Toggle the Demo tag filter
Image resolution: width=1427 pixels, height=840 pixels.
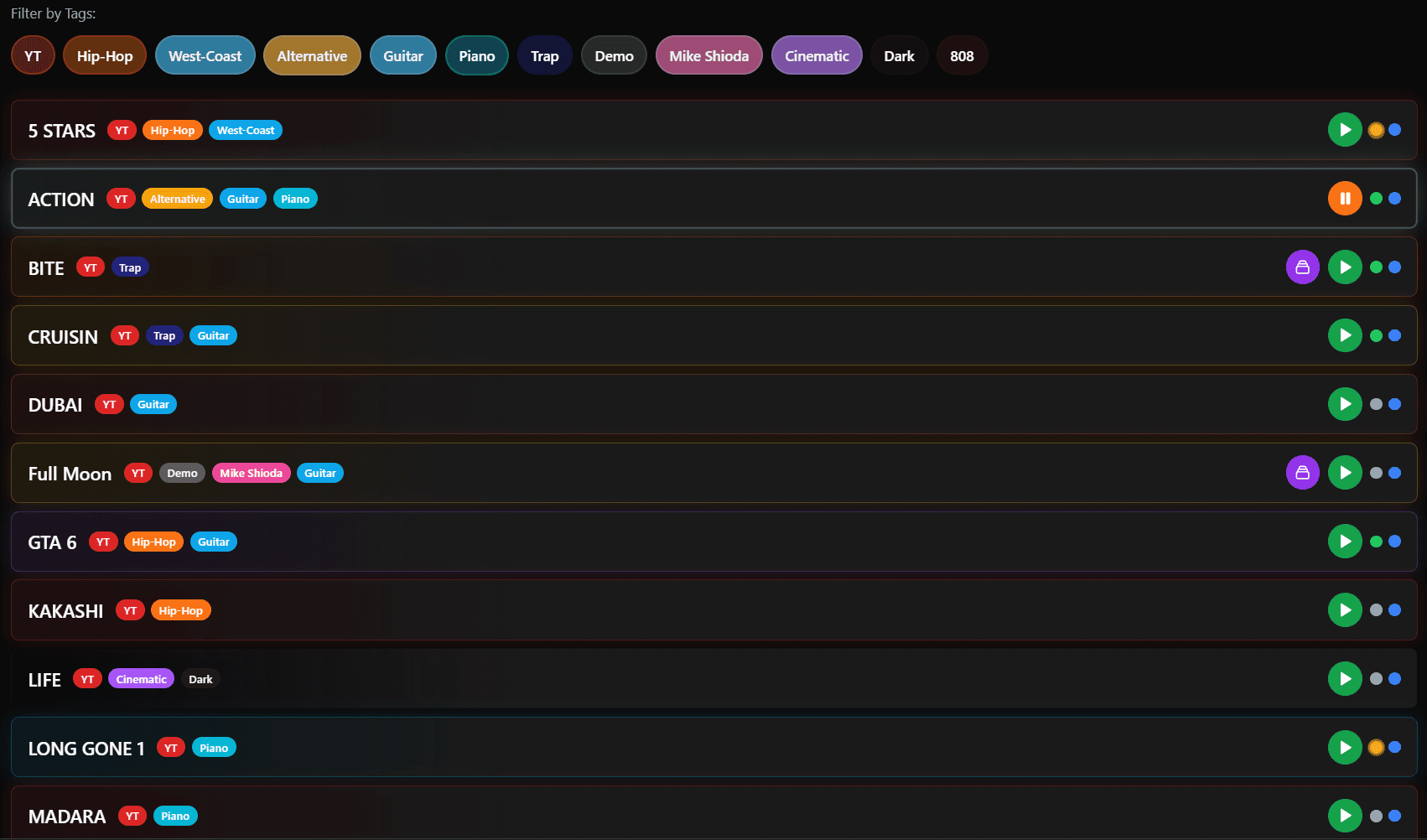(x=615, y=56)
